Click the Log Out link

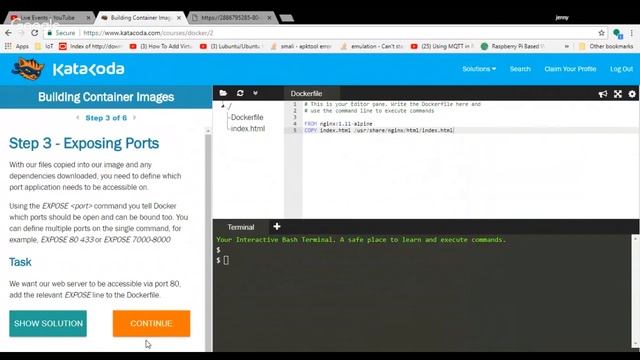coord(621,69)
